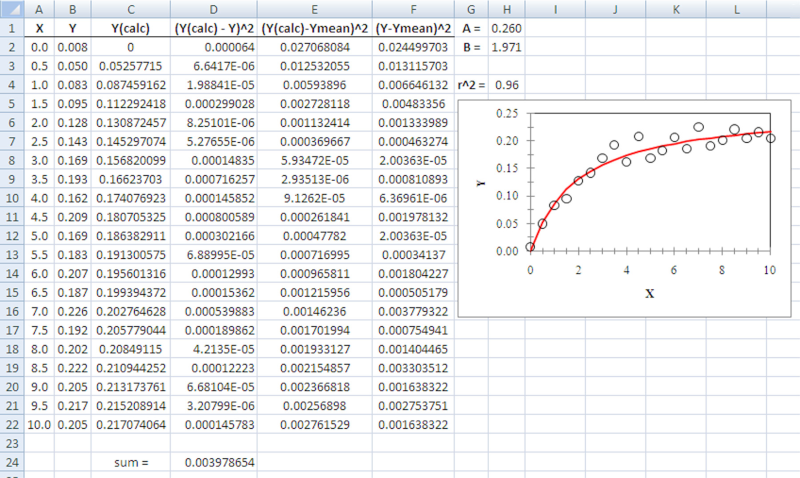
Task: Select cell containing 0.027068084
Action: 315,47
